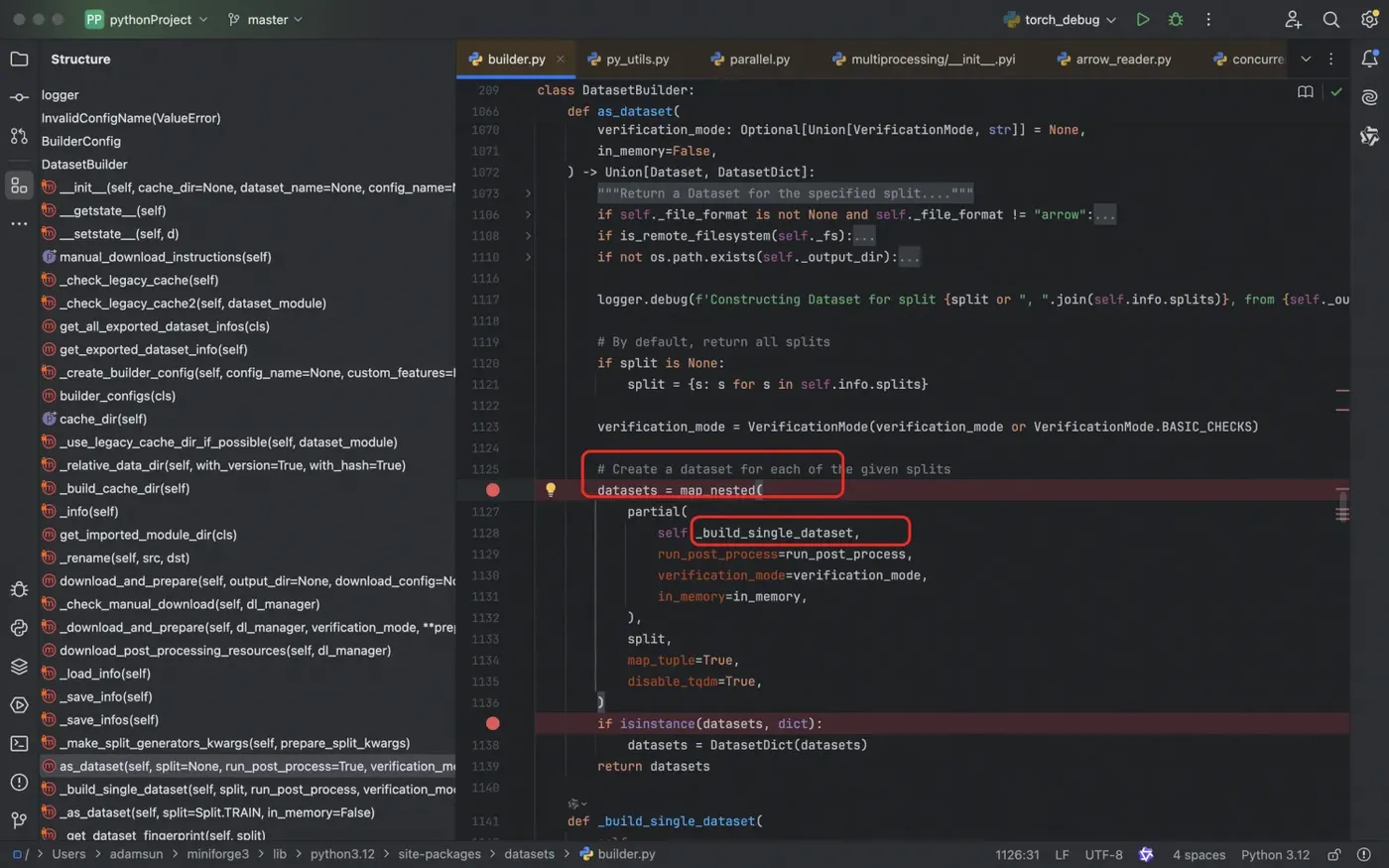Open the Notifications bell
1389x868 pixels.
1370,60
